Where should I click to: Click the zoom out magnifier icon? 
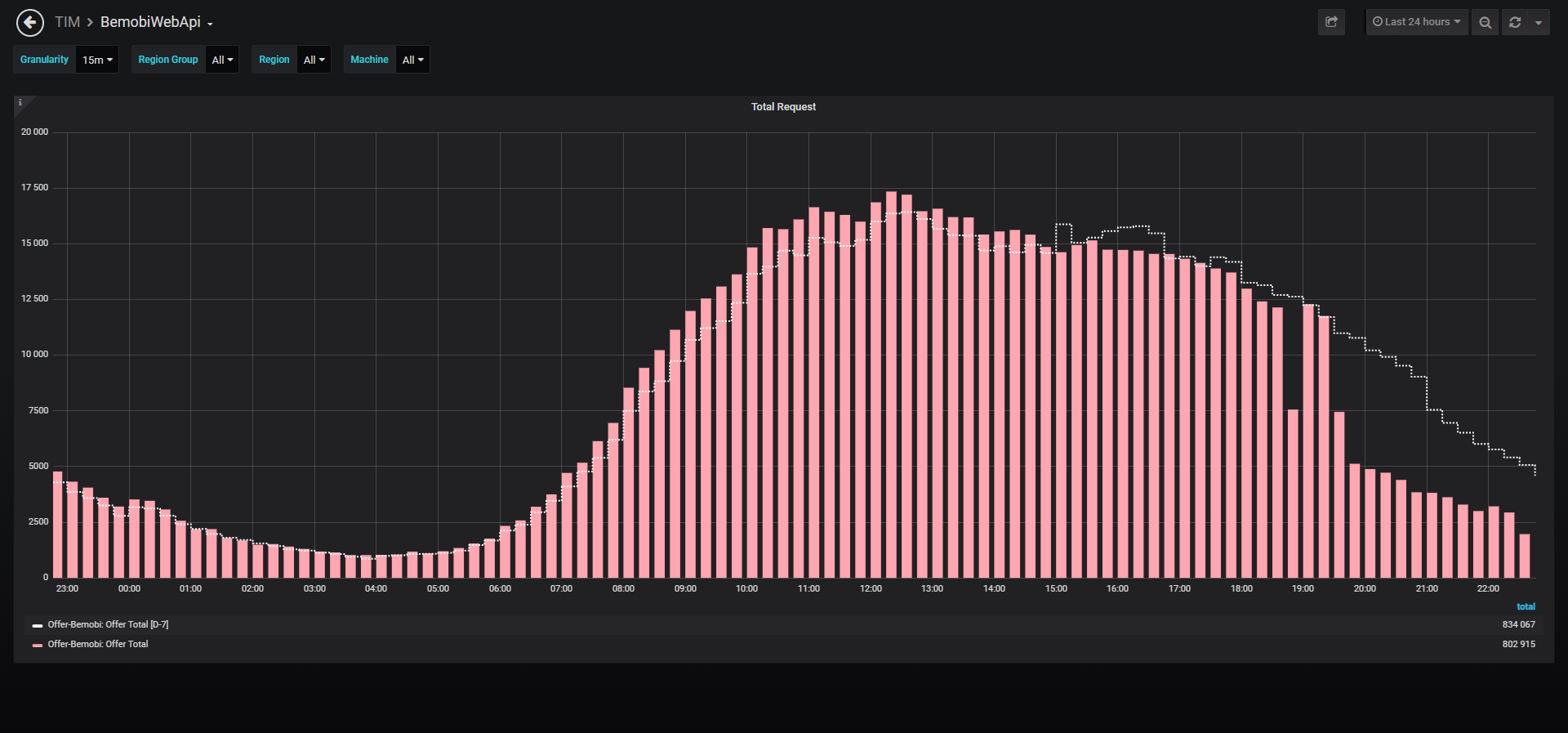tap(1485, 22)
